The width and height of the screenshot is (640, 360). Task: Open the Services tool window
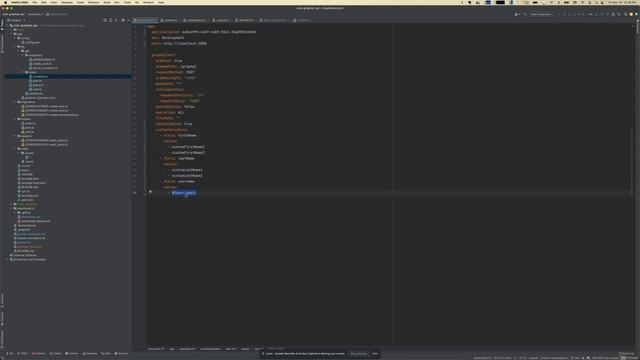[x=121, y=353]
